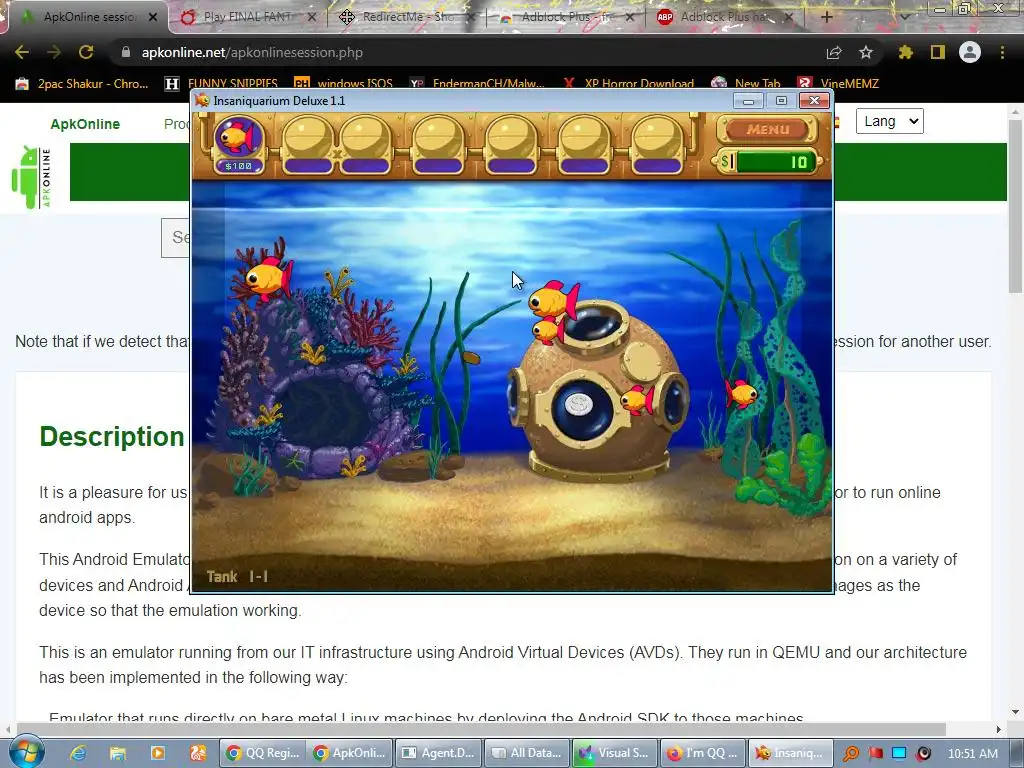Switch to ApkOnli... taskbar window

tap(350, 753)
